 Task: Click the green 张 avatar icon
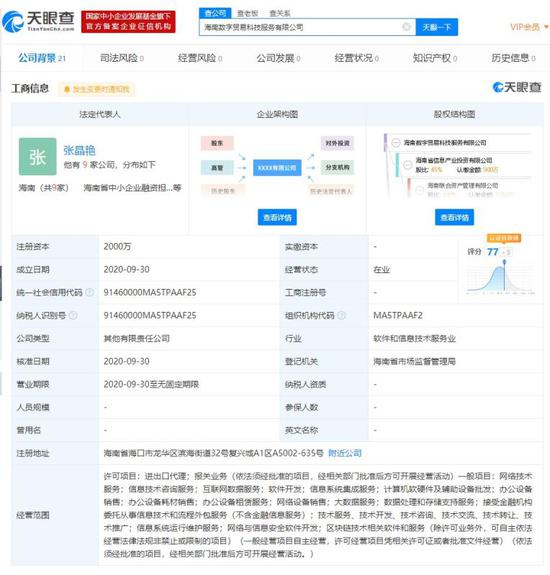pos(37,157)
